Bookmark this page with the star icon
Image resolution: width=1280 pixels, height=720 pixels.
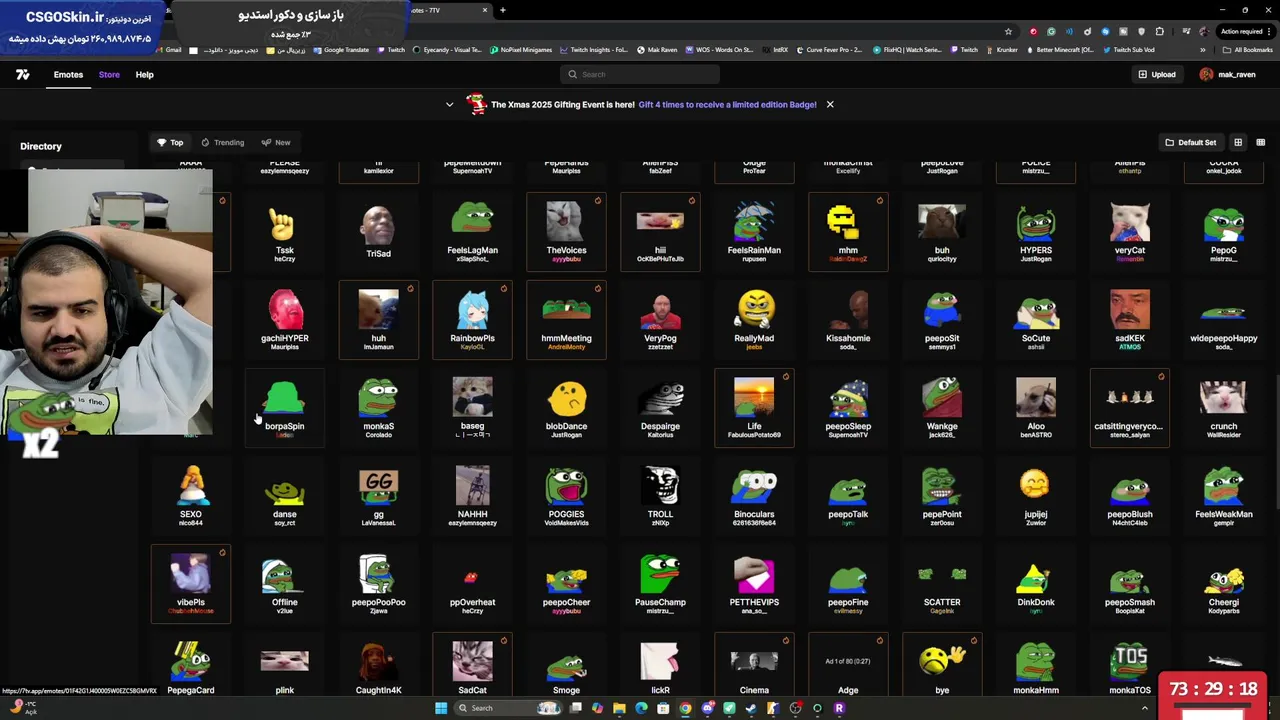[1008, 31]
